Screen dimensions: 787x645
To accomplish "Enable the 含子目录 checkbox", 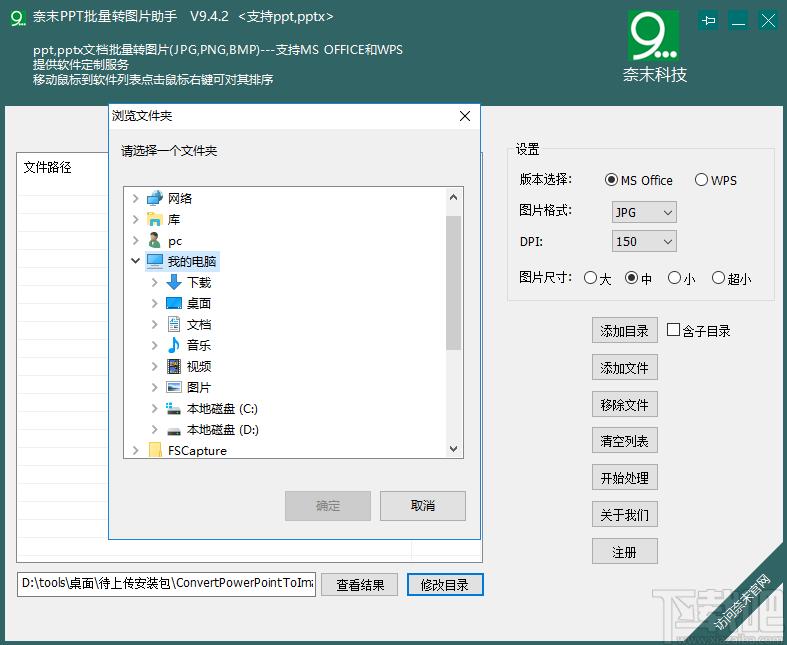I will click(x=674, y=330).
